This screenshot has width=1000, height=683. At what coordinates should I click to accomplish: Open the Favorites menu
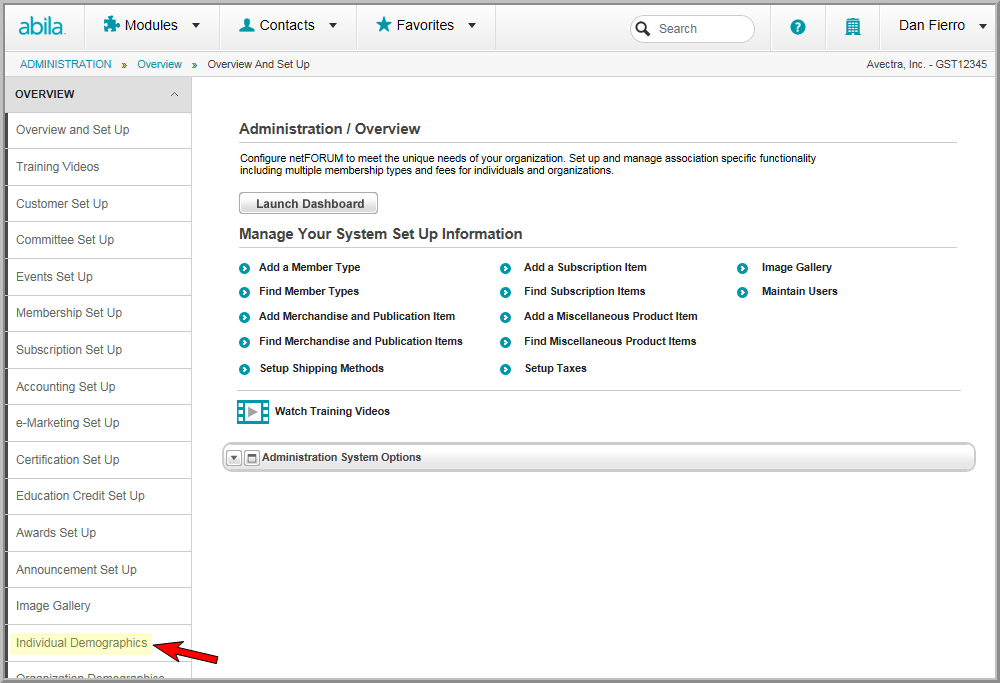pos(425,26)
